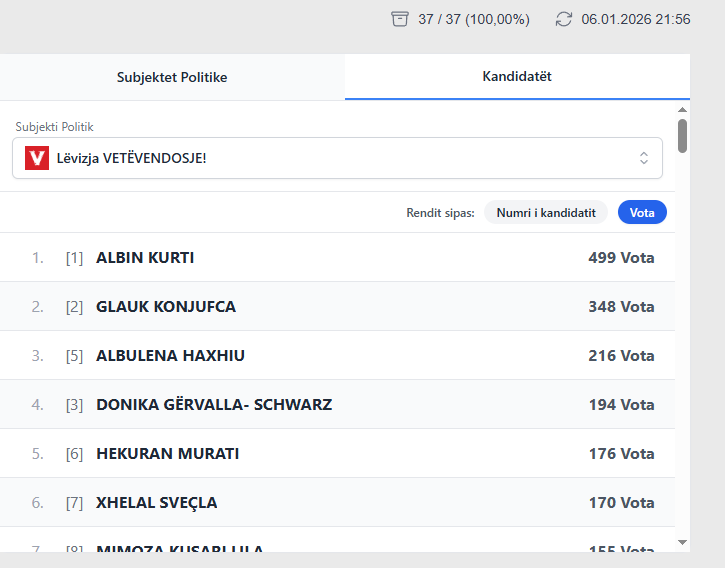Click the 06.01.2026 21:56 timestamp
The image size is (725, 568).
click(x=635, y=19)
